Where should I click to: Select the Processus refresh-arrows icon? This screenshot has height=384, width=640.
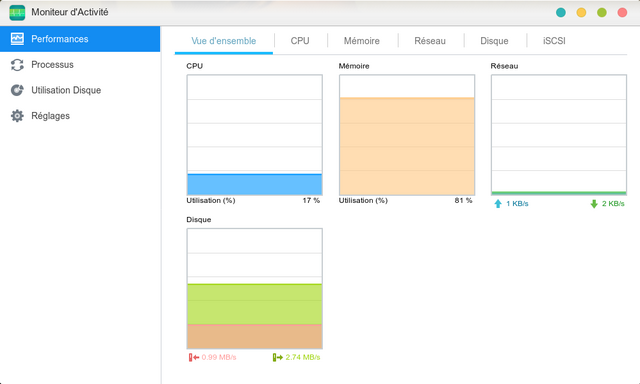click(17, 64)
